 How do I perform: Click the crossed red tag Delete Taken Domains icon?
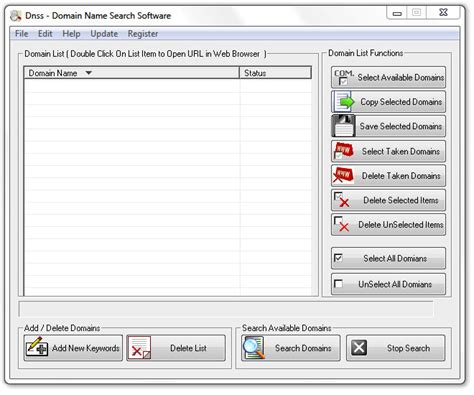(x=343, y=175)
